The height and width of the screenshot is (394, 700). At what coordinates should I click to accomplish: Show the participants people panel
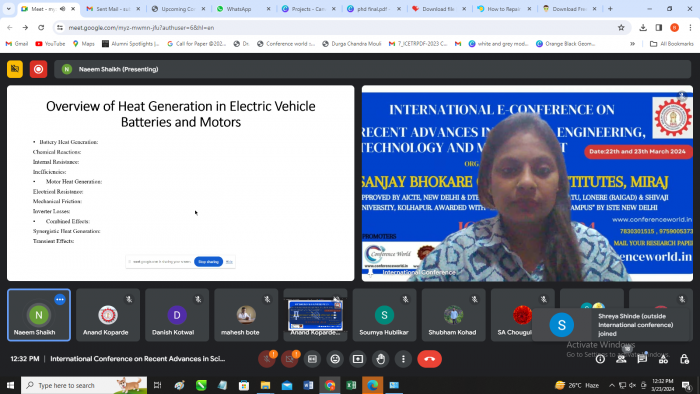pyautogui.click(x=621, y=359)
